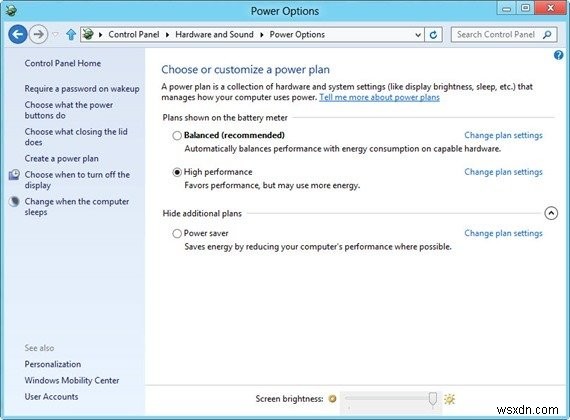This screenshot has width=570, height=420.
Task: Open Choose when to turn off the display
Action: [x=77, y=180]
